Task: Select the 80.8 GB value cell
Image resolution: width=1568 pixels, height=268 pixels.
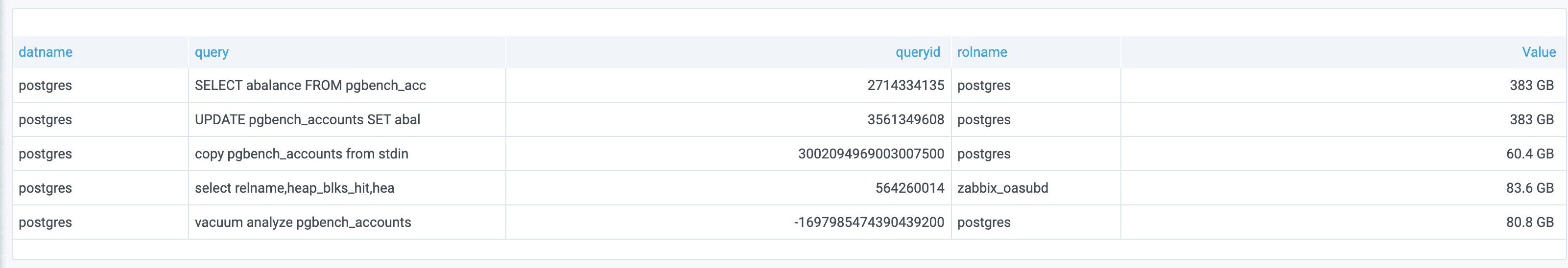Action: [x=1530, y=223]
